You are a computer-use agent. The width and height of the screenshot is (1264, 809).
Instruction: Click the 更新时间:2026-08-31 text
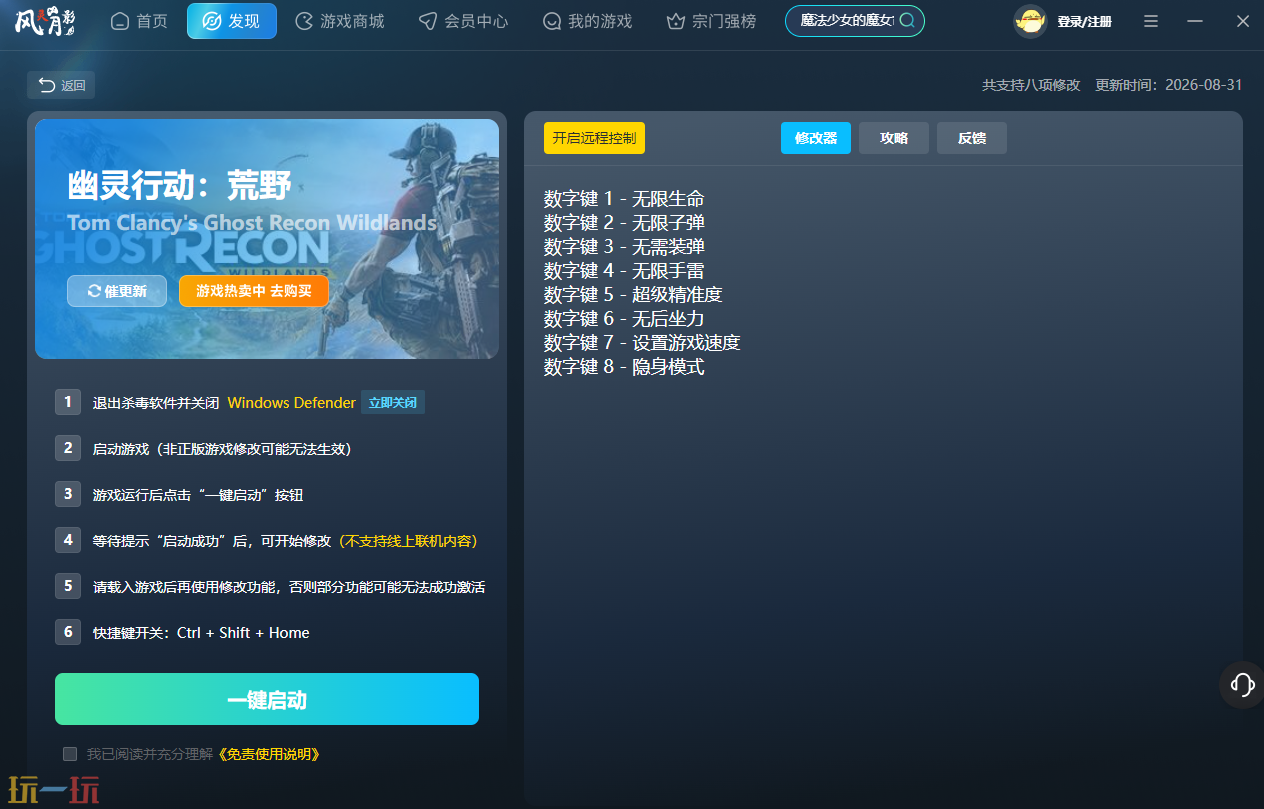pyautogui.click(x=1169, y=85)
